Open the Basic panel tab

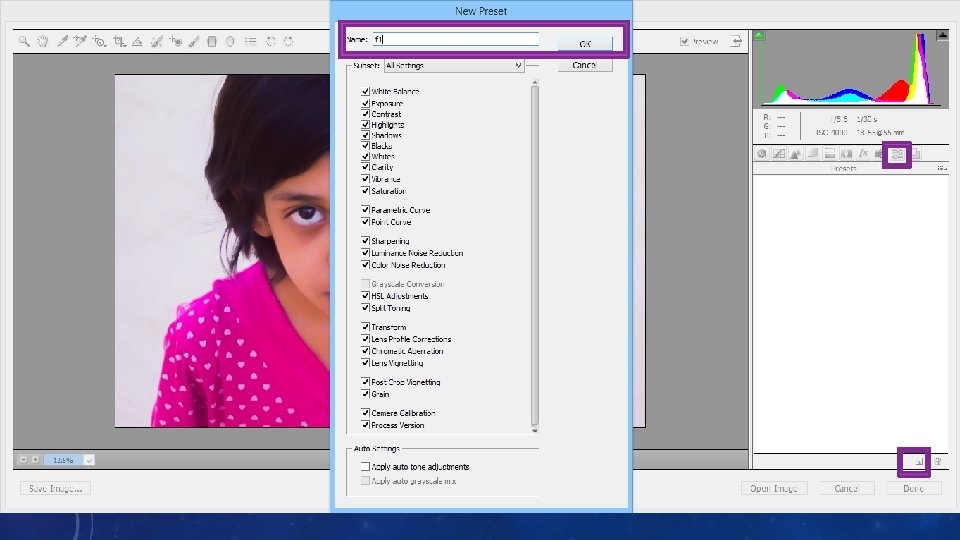[x=762, y=154]
